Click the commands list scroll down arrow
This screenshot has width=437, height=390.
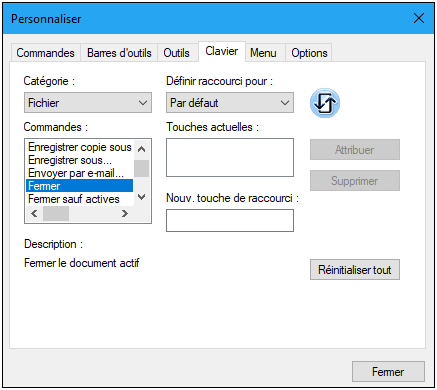tap(142, 197)
